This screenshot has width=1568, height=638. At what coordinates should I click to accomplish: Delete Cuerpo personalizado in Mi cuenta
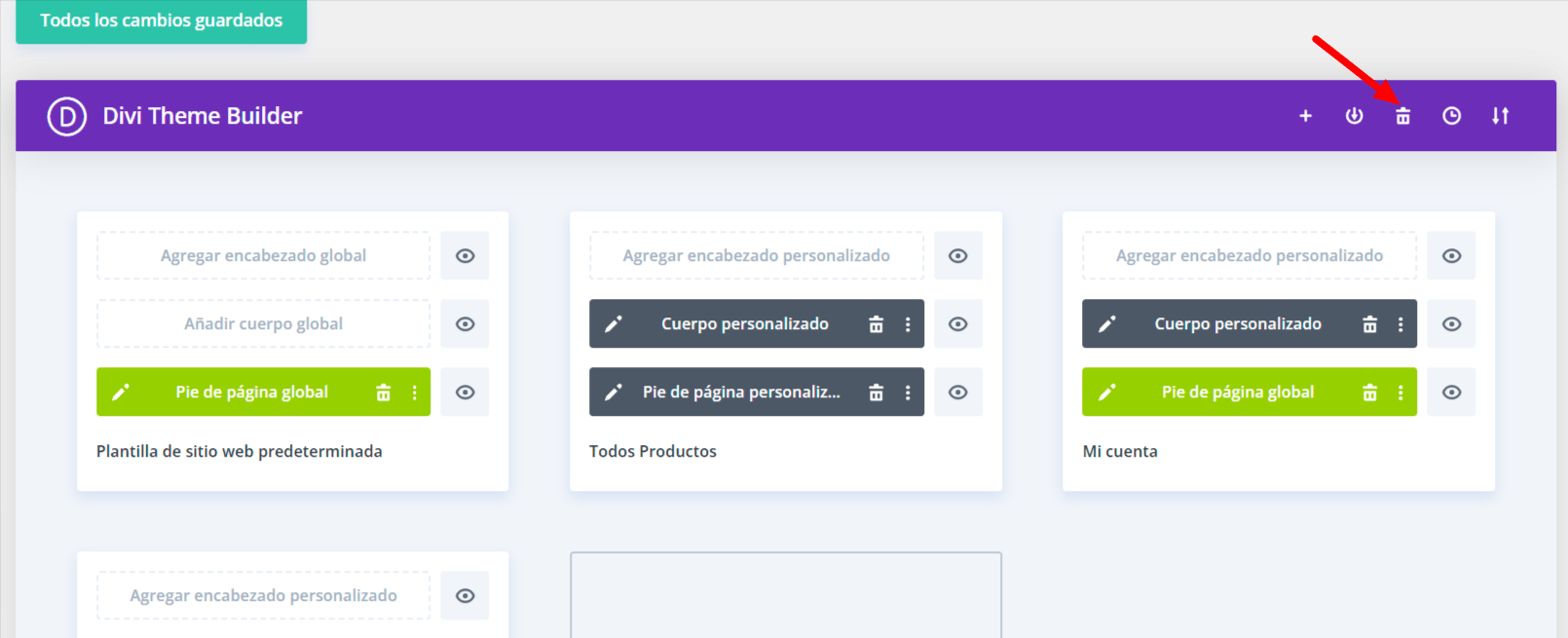(x=1369, y=324)
